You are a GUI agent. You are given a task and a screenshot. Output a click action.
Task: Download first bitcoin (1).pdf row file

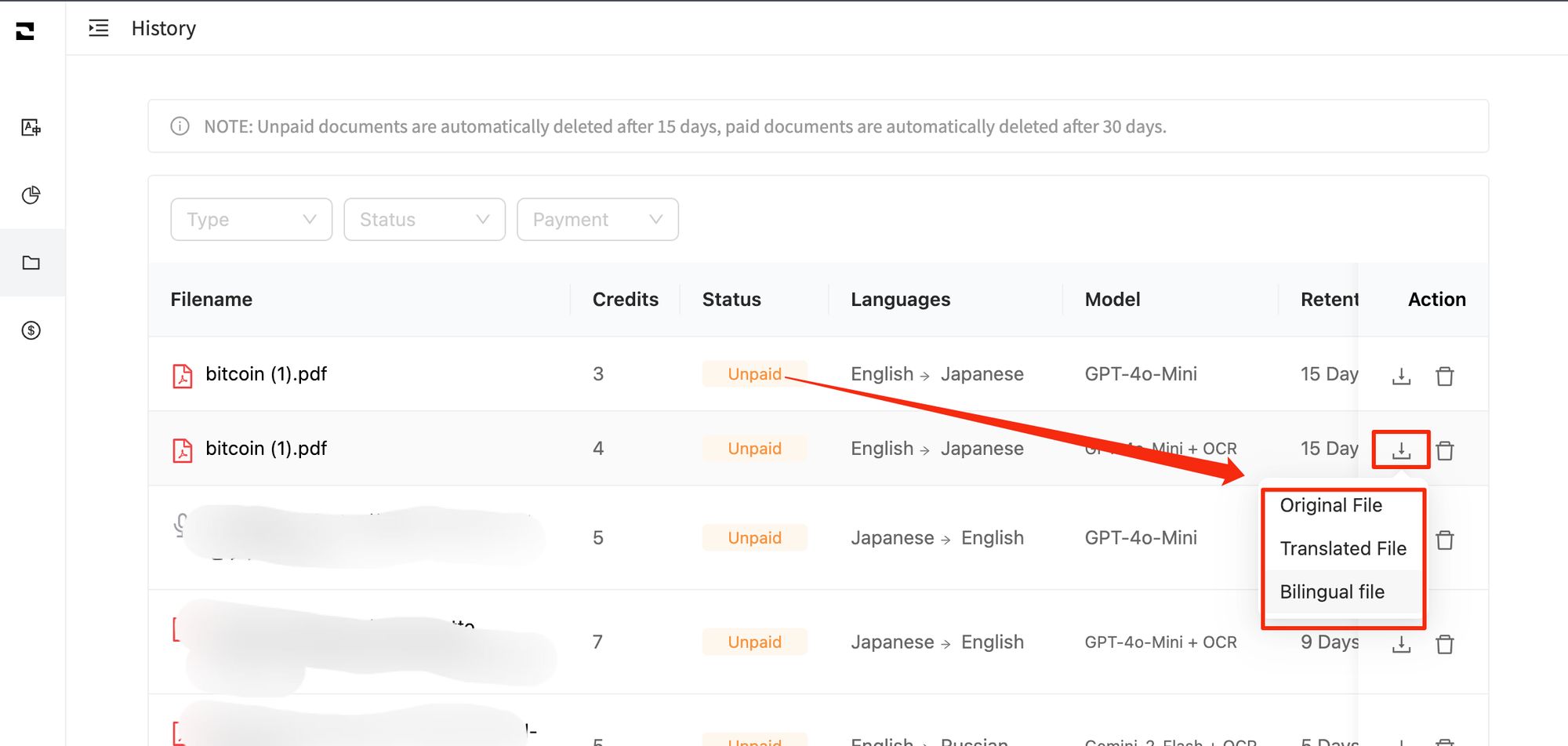(x=1401, y=376)
